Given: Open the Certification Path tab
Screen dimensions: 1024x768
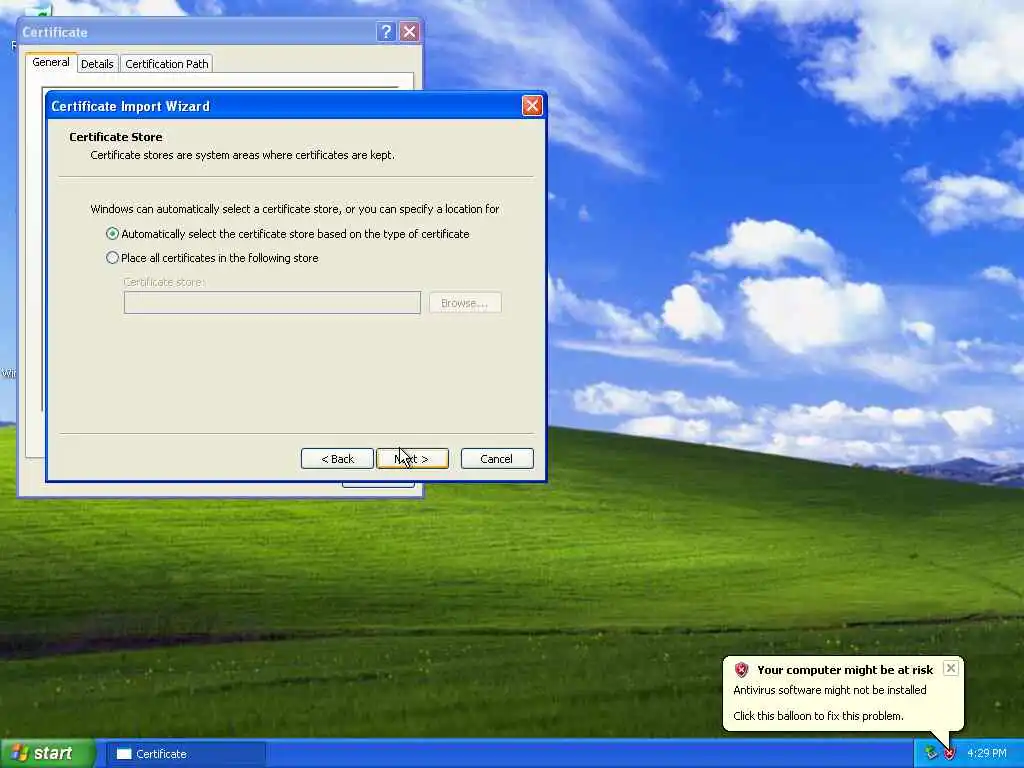Looking at the screenshot, I should click(x=167, y=64).
